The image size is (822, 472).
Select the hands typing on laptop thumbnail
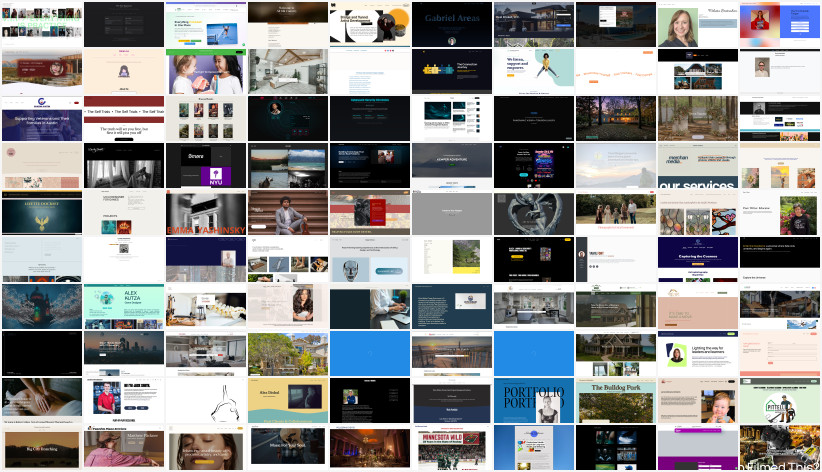click(x=370, y=307)
